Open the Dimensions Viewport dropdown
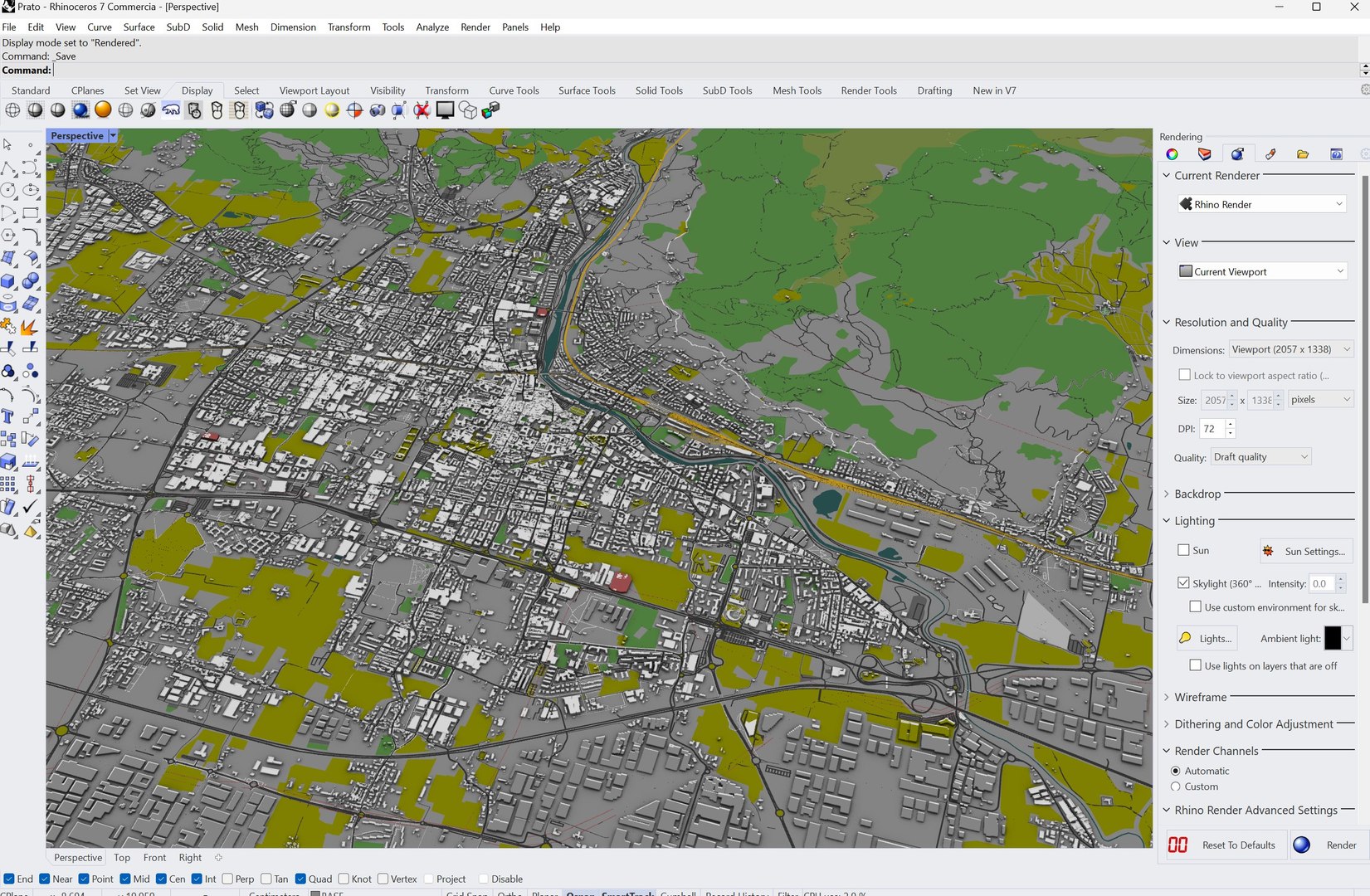This screenshot has width=1370, height=896. pyautogui.click(x=1291, y=349)
